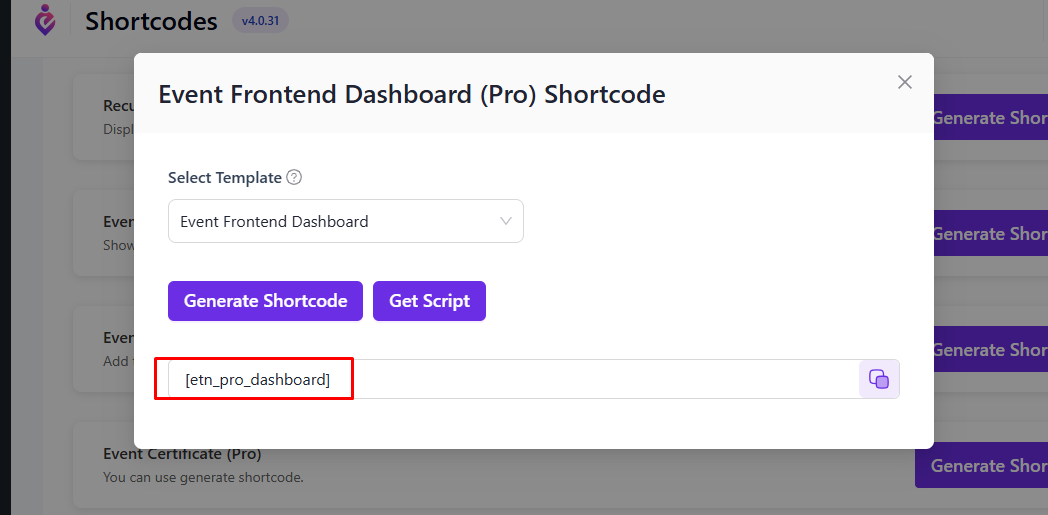1048x515 pixels.
Task: Click the Eventin logo icon
Action: pos(45,20)
